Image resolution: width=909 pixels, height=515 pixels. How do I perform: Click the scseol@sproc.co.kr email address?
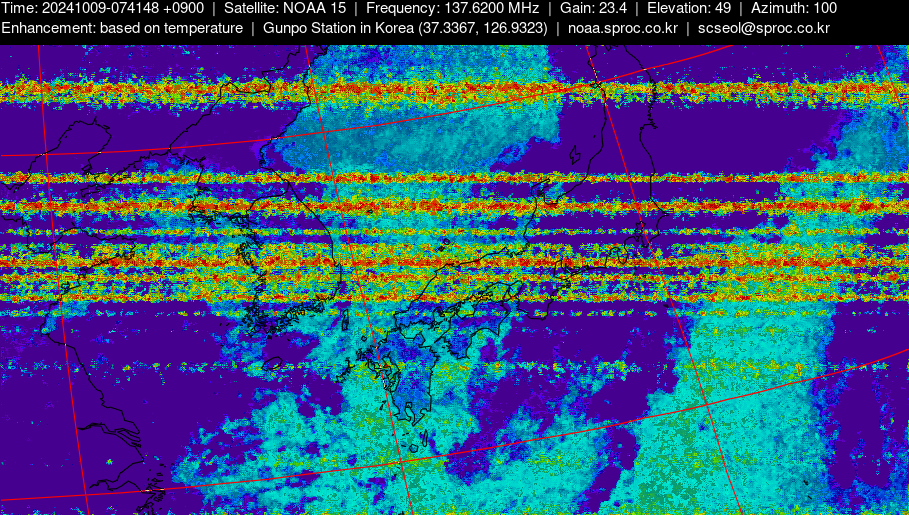(763, 28)
